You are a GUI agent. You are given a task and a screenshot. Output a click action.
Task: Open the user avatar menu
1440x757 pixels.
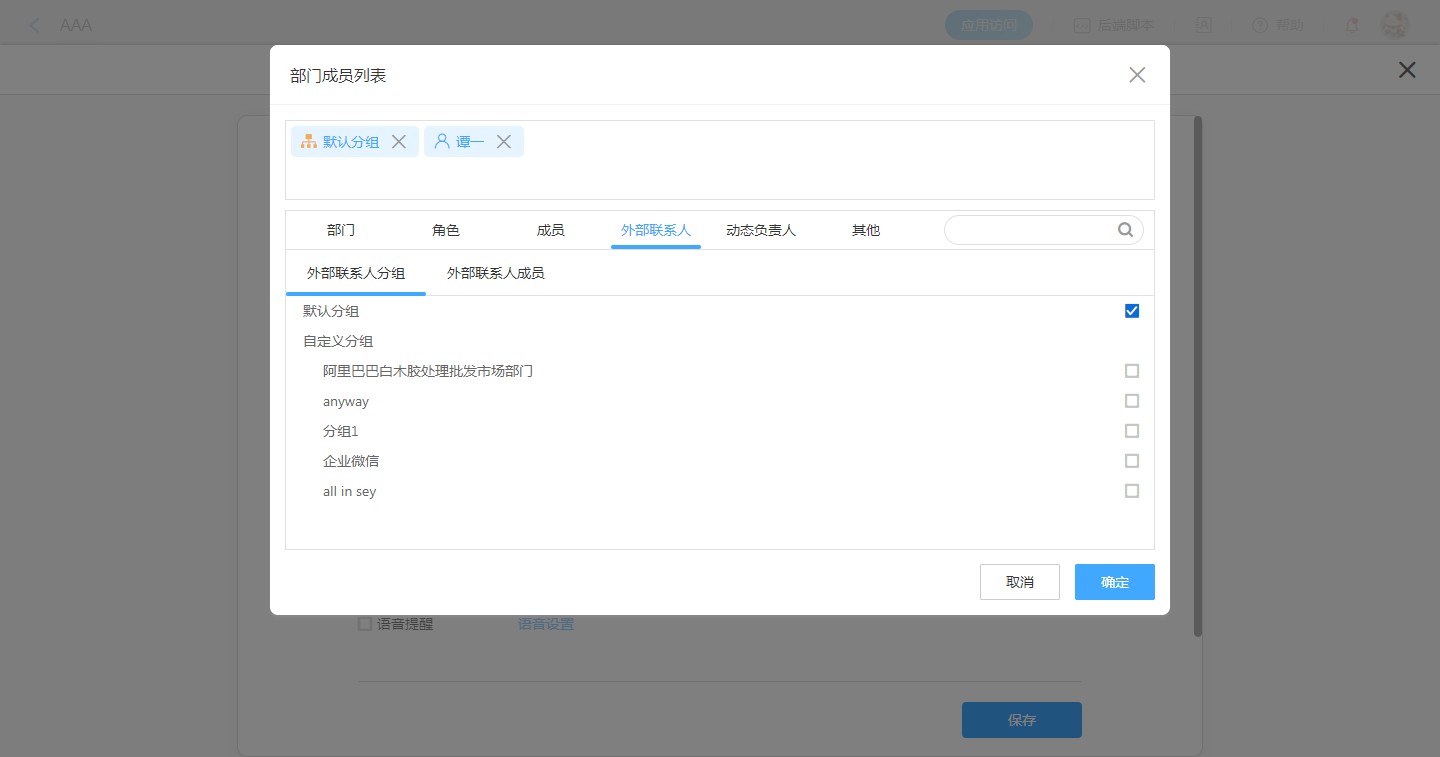1394,25
